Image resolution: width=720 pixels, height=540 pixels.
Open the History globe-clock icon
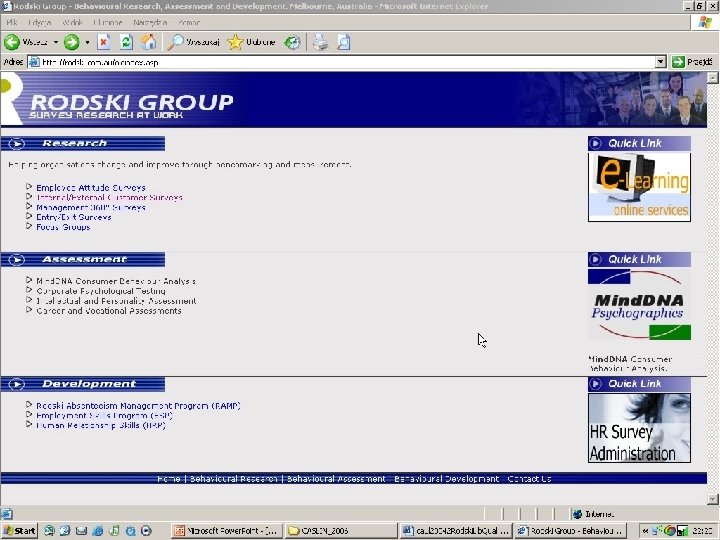[x=292, y=42]
